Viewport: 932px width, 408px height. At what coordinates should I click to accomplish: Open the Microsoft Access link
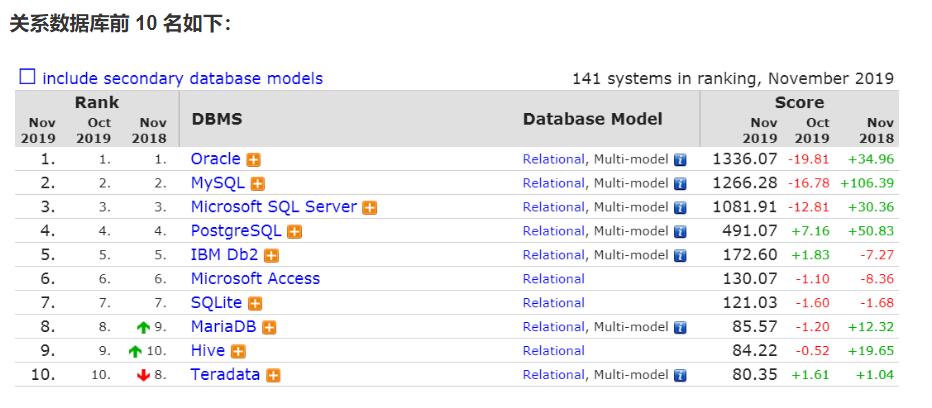click(x=255, y=278)
